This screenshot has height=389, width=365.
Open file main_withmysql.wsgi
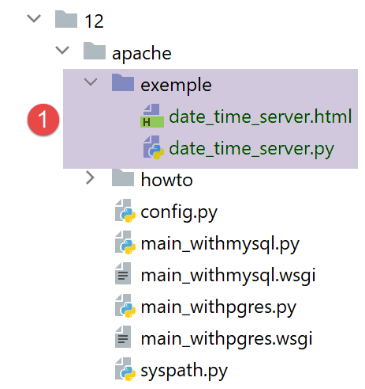point(228,275)
